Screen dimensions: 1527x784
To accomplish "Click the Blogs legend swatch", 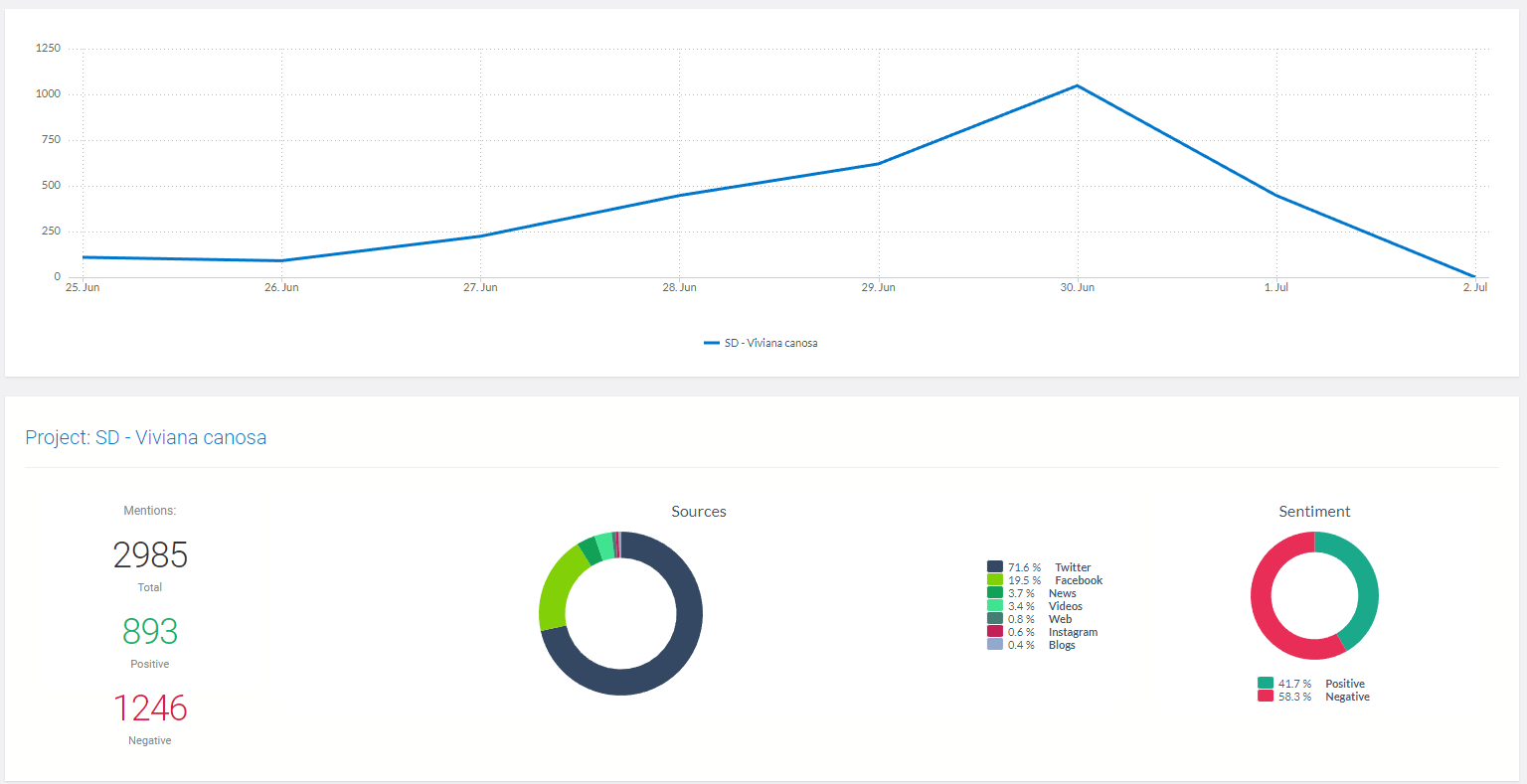I will 995,645.
